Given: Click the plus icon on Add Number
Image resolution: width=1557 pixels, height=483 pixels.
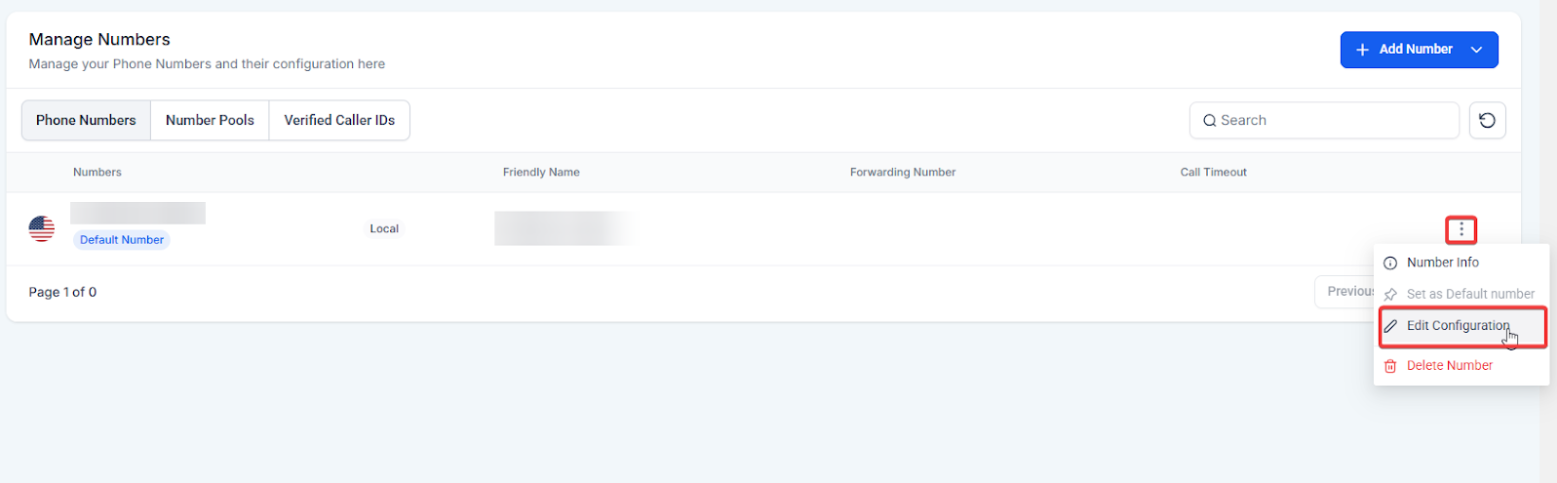Looking at the screenshot, I should coord(1362,49).
